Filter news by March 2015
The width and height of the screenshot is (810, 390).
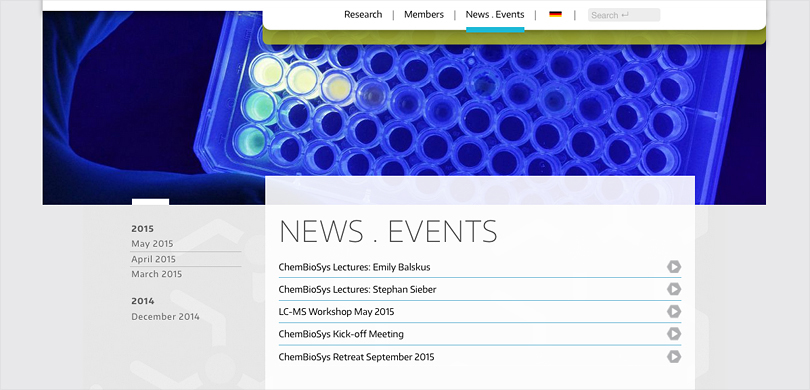157,274
